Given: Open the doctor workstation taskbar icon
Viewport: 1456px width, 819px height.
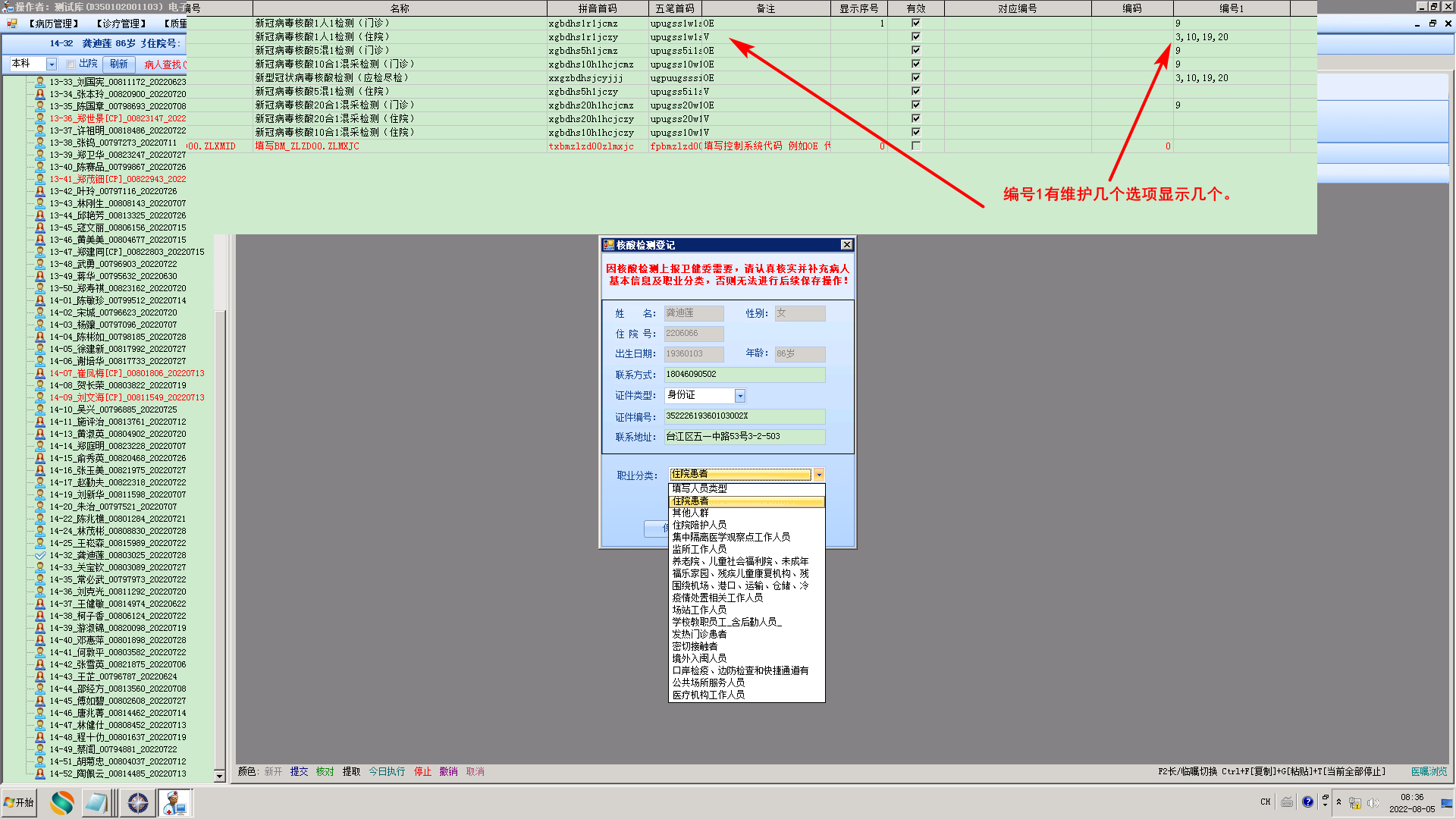Looking at the screenshot, I should tap(175, 802).
